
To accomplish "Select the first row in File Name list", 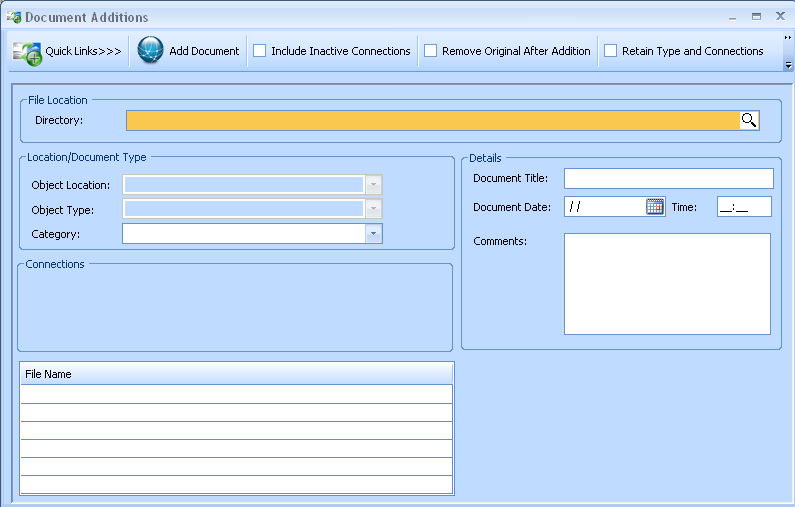I will pyautogui.click(x=236, y=394).
